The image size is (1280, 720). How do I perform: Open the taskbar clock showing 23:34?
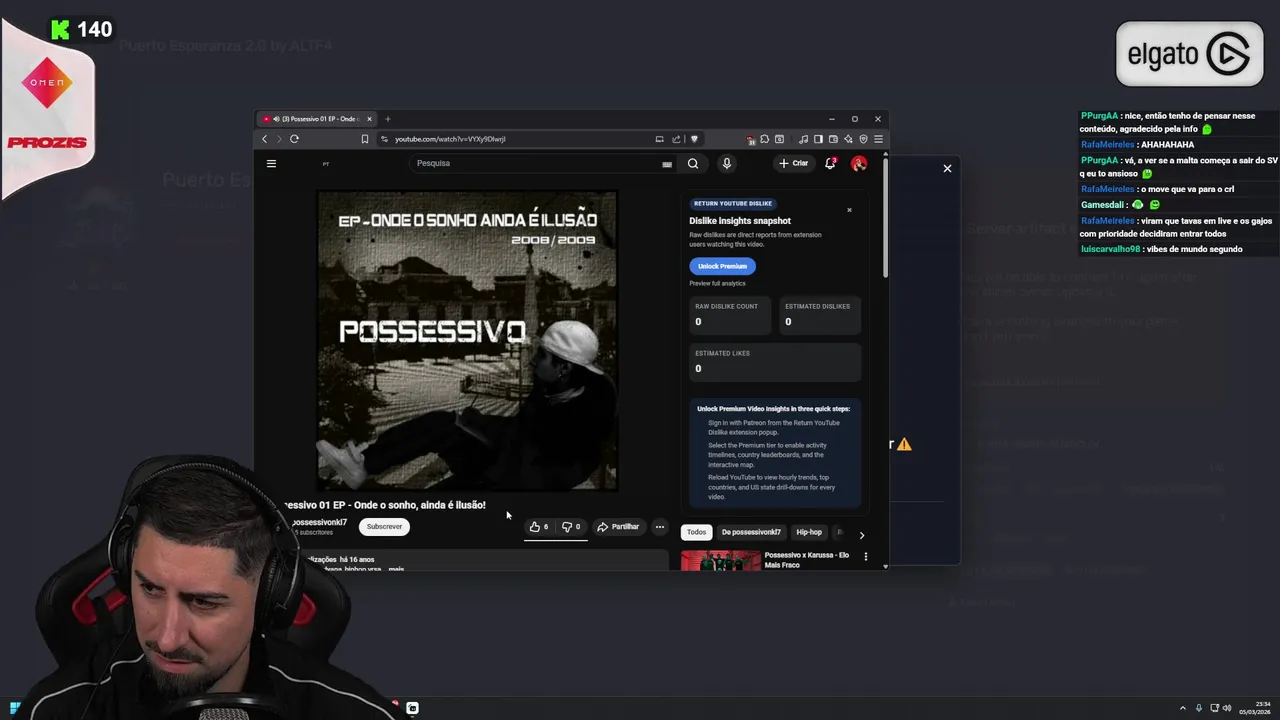1254,708
